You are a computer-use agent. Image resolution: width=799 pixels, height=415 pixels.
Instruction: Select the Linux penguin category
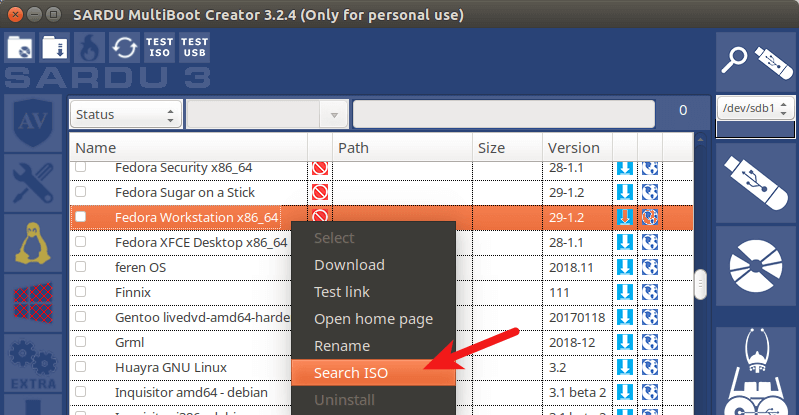coord(31,243)
